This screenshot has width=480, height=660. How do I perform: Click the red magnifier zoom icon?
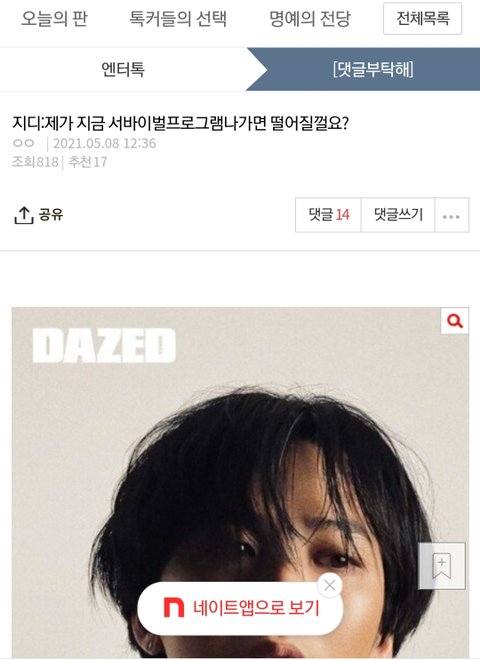click(454, 321)
